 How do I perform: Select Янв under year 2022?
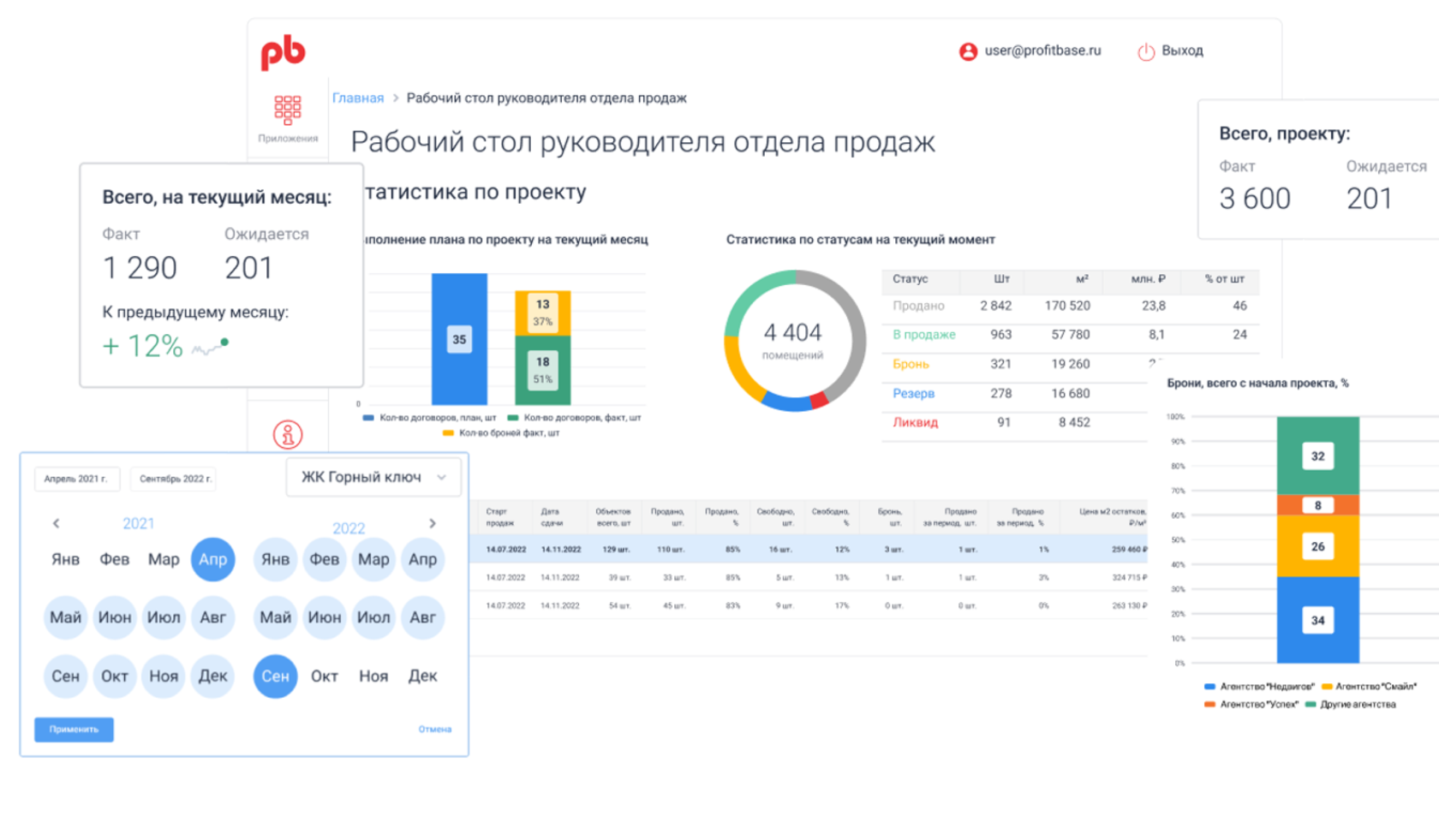[x=275, y=559]
